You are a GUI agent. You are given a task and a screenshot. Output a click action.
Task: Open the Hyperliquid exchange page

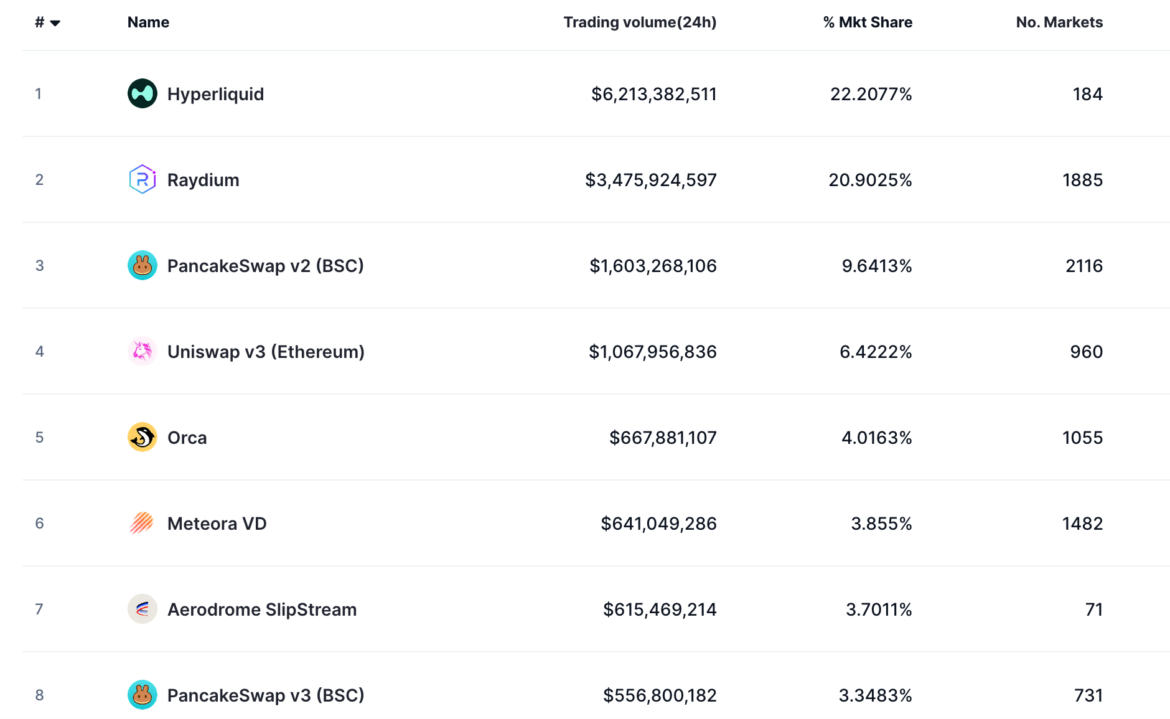tap(217, 93)
